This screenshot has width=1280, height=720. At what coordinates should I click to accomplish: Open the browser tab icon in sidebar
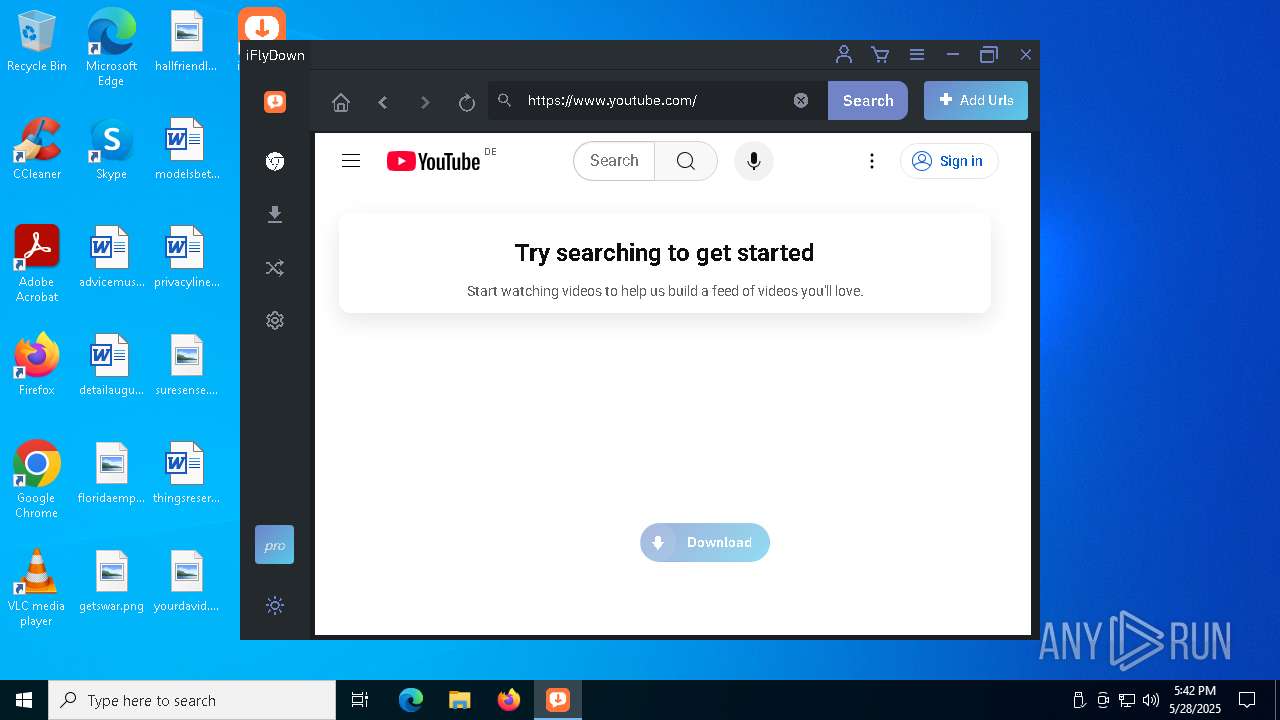click(275, 161)
